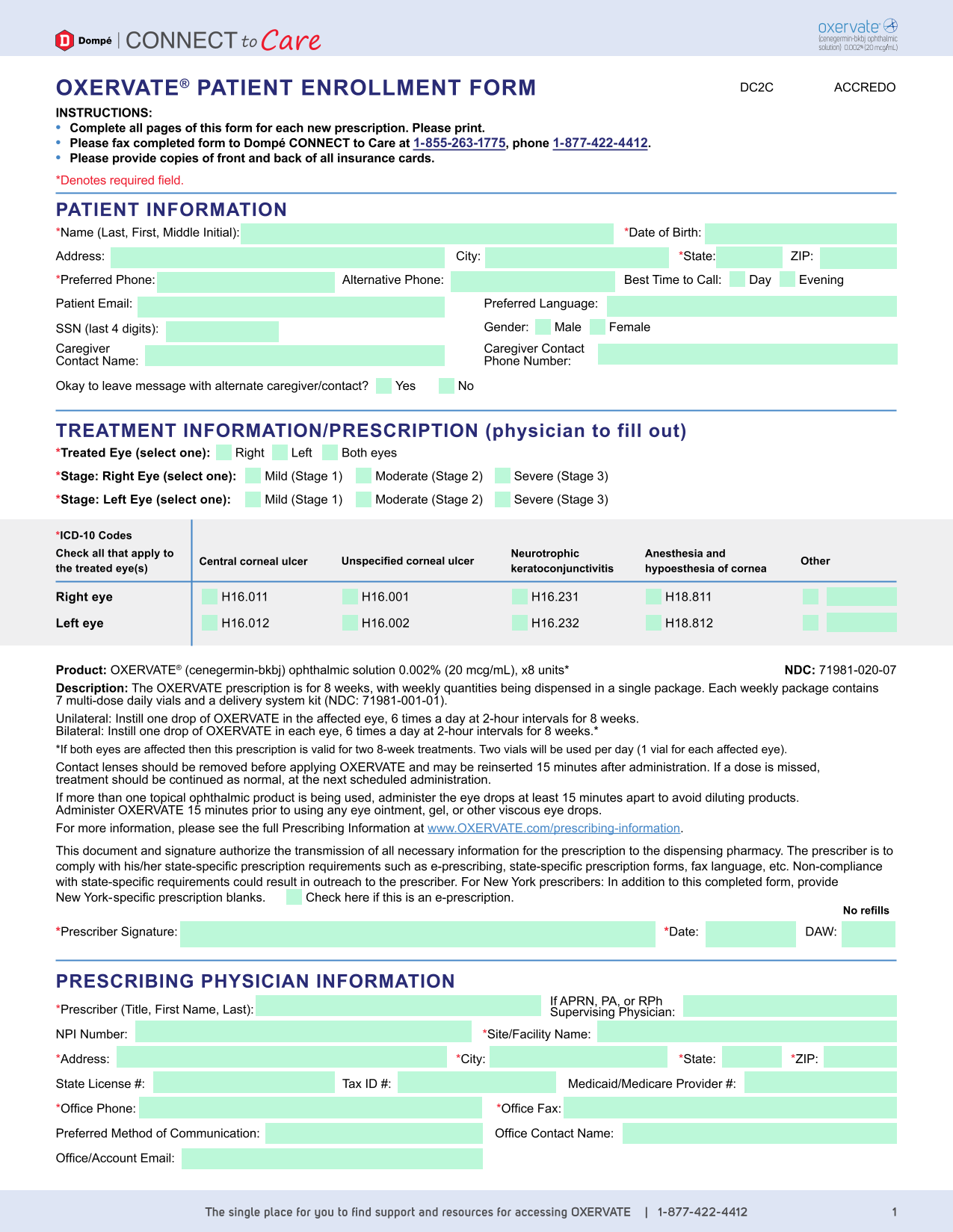Click the patient ZIP field
The width and height of the screenshot is (953, 1232).
[x=858, y=258]
